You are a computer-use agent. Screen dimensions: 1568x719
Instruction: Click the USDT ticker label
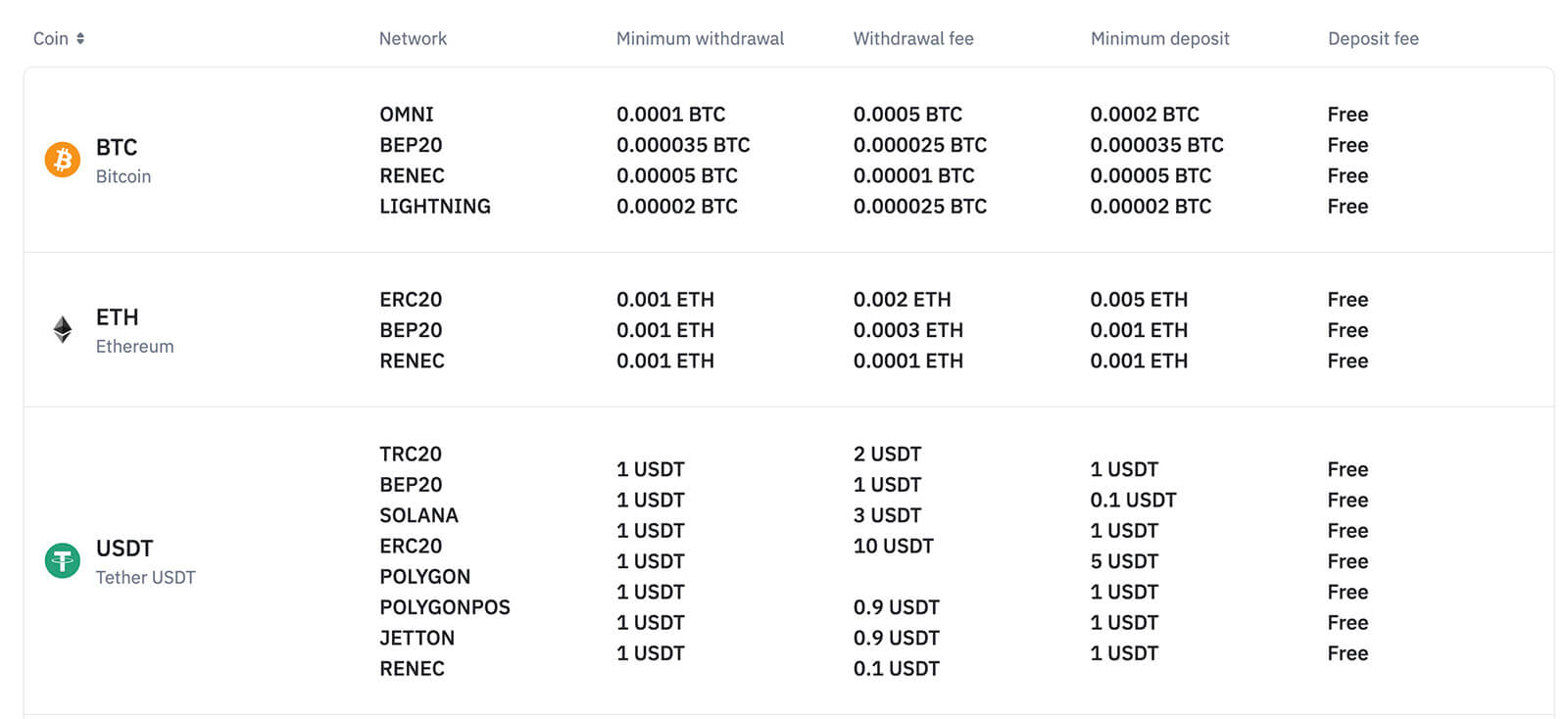(x=123, y=548)
